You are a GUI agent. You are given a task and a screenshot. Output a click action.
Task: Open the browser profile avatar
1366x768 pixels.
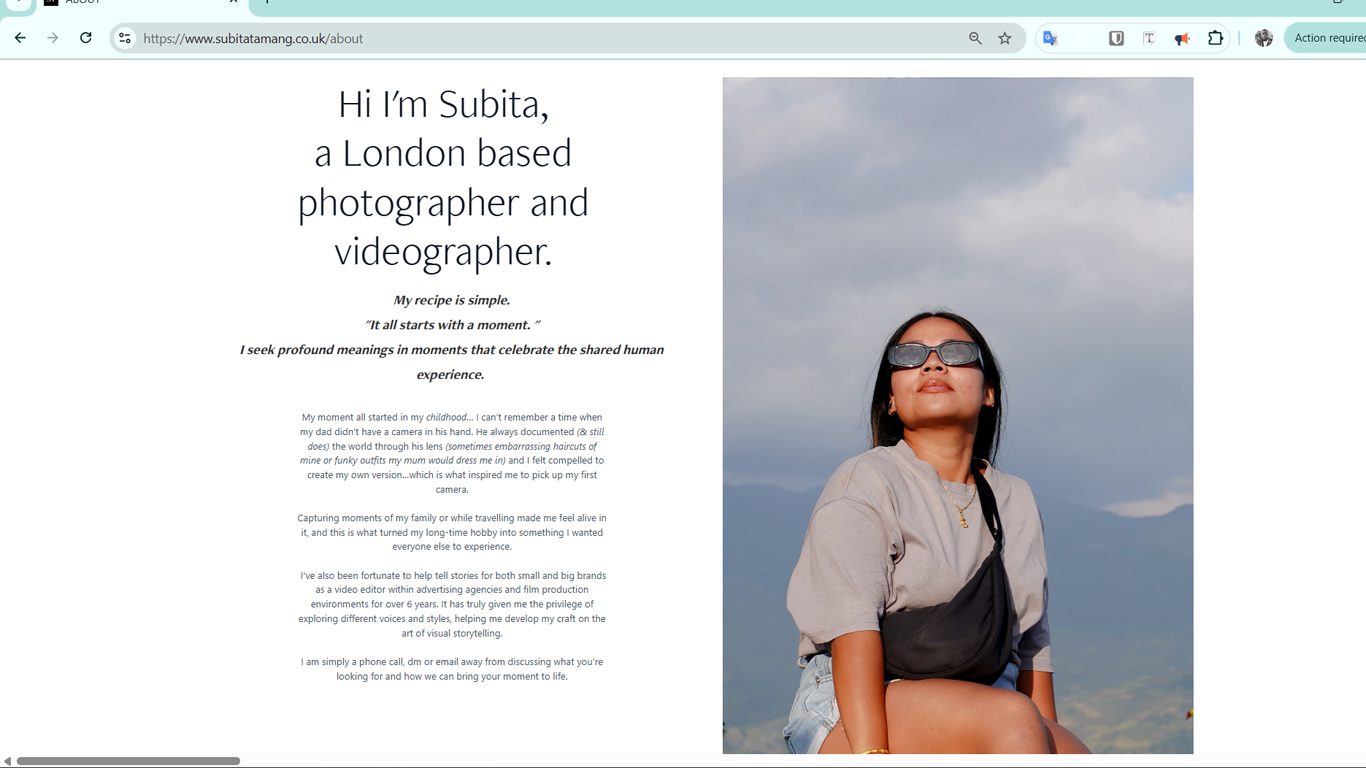(x=1264, y=38)
